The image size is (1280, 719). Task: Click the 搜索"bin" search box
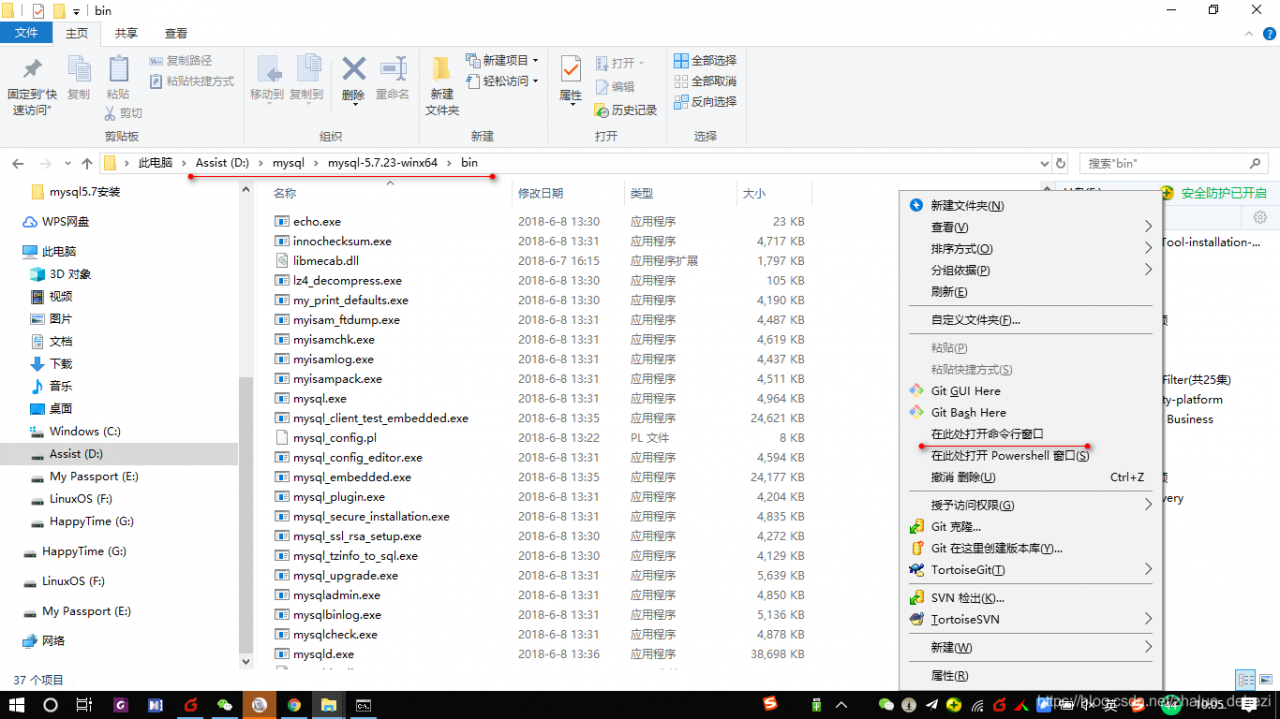click(x=1173, y=163)
